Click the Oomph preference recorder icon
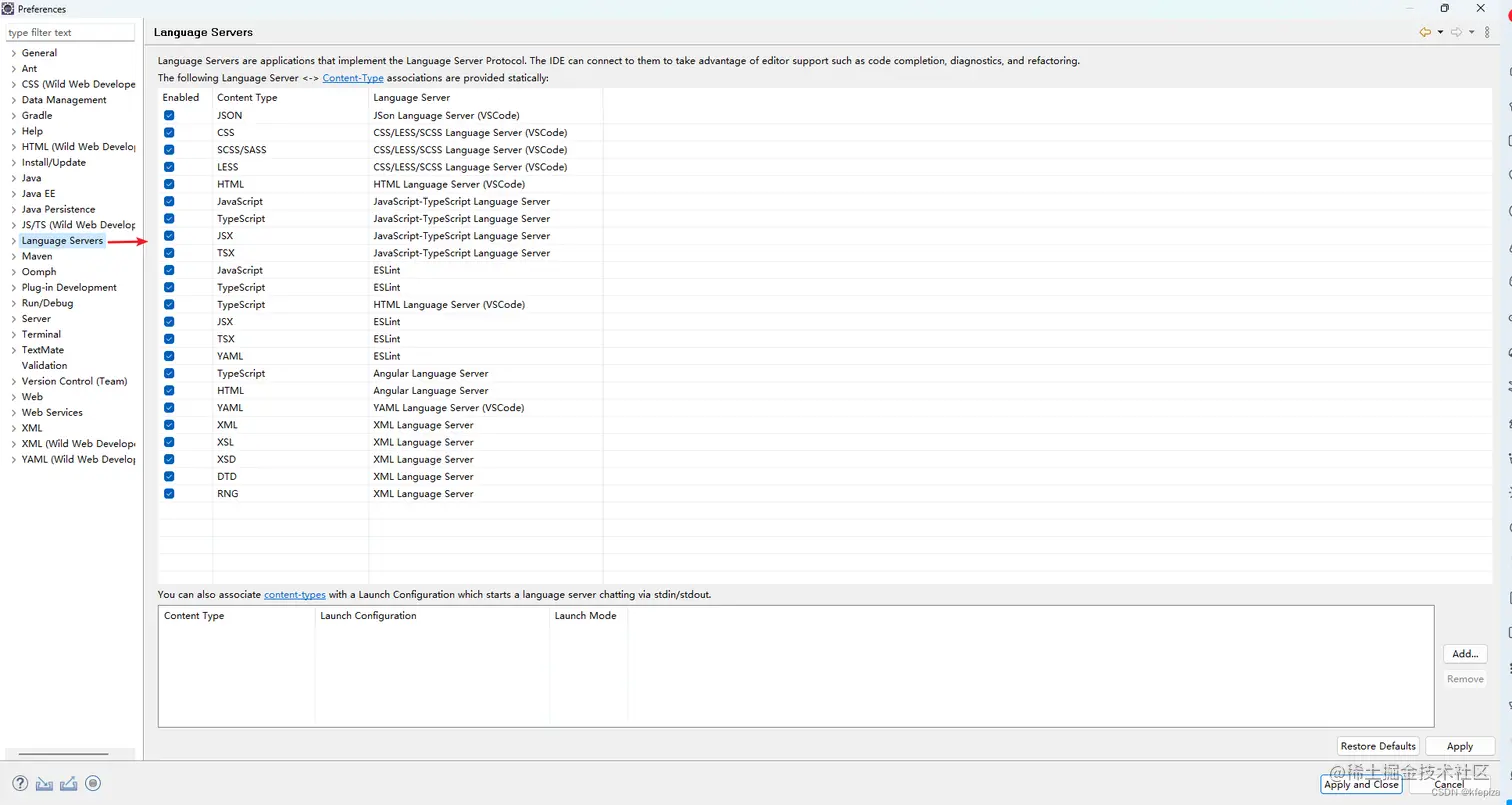Image resolution: width=1512 pixels, height=805 pixels. 93,783
